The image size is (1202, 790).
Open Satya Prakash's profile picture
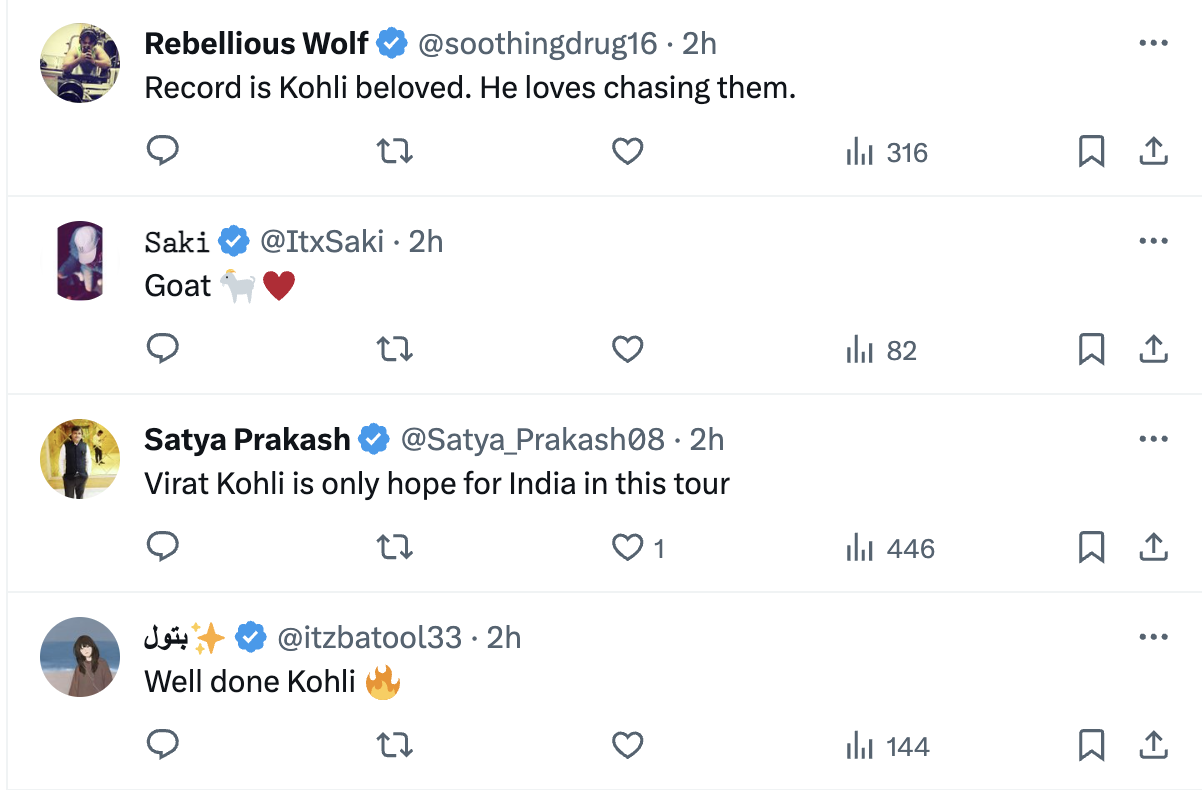tap(80, 458)
